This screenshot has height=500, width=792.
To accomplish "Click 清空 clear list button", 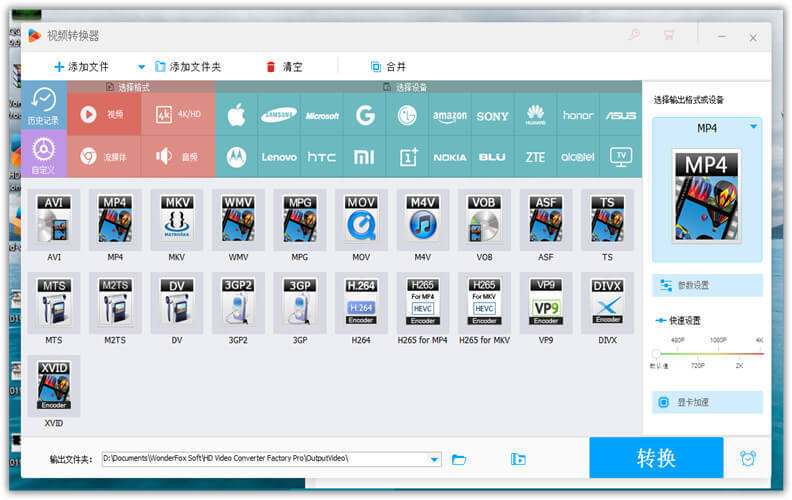I will click(284, 67).
